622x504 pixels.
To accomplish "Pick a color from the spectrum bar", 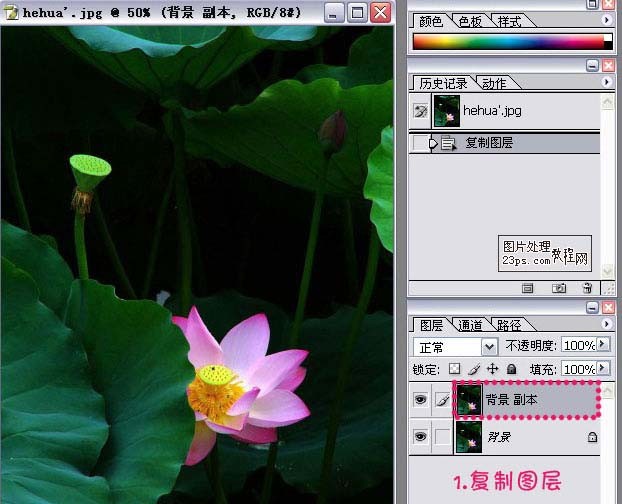I will 511,41.
